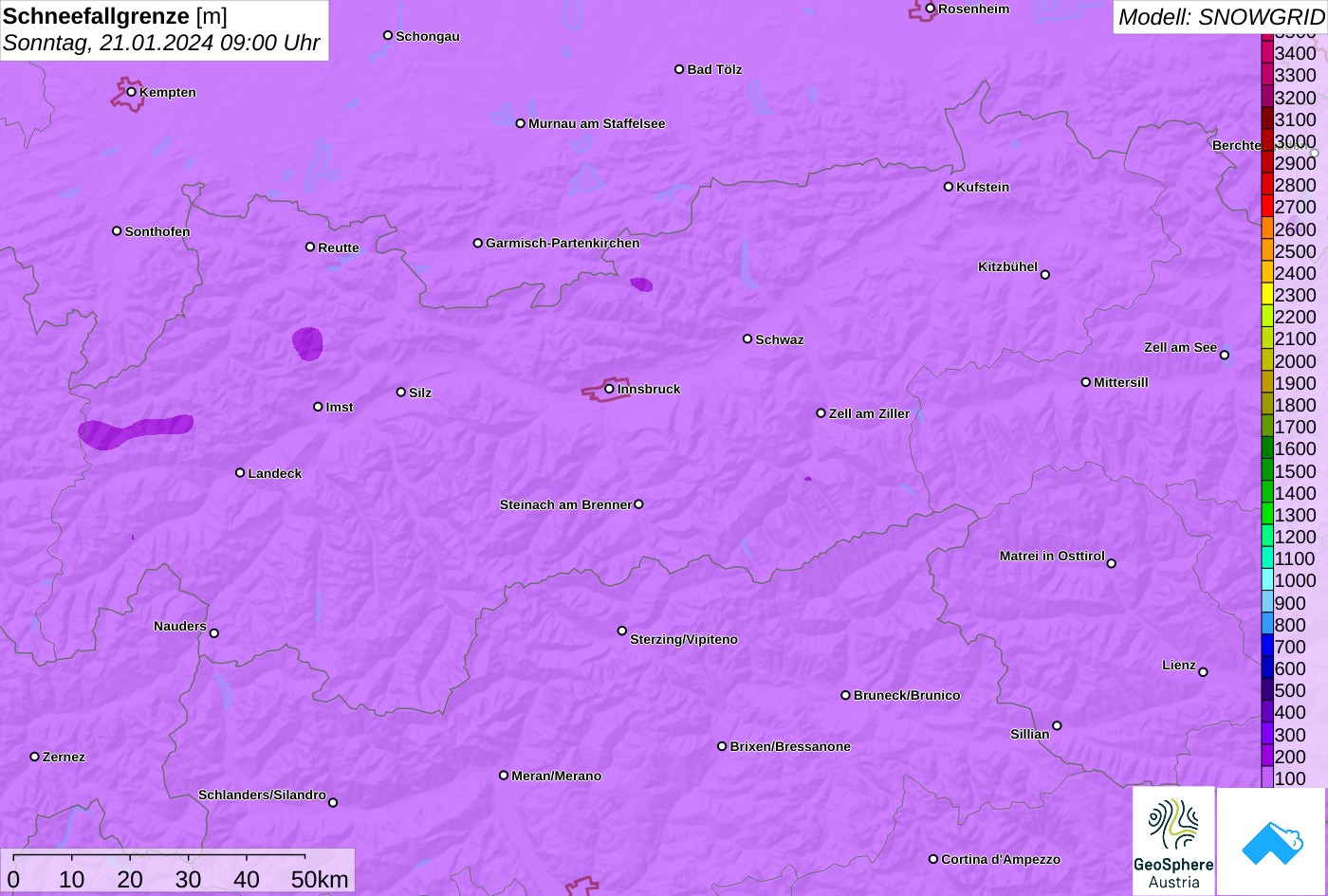Click the Bad Tölz marker dot
Image resolution: width=1328 pixels, height=896 pixels.
[x=679, y=69]
